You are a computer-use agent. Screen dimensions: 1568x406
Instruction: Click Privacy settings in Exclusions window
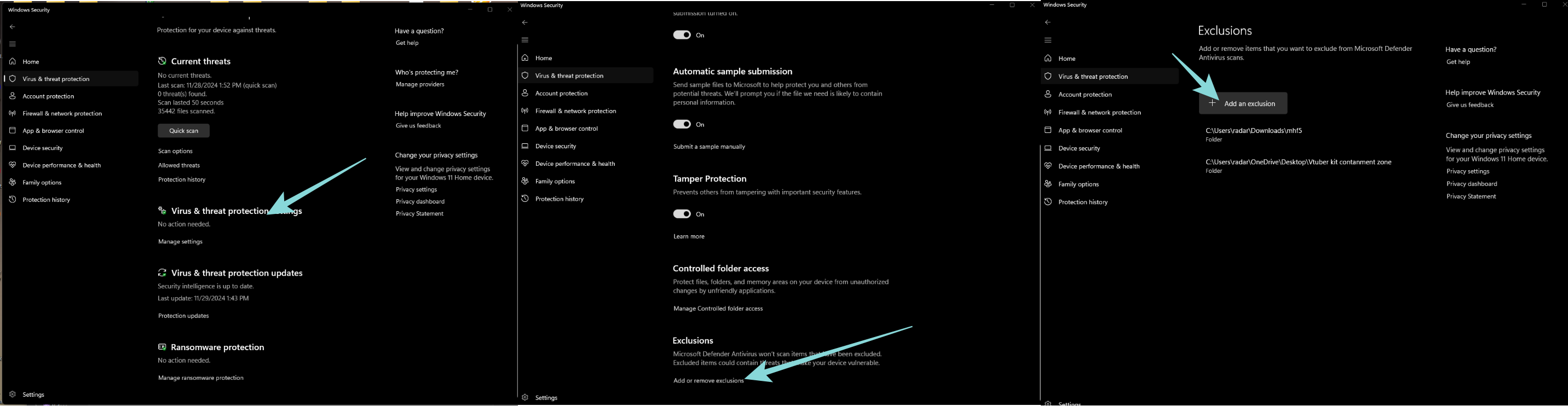tap(1468, 171)
